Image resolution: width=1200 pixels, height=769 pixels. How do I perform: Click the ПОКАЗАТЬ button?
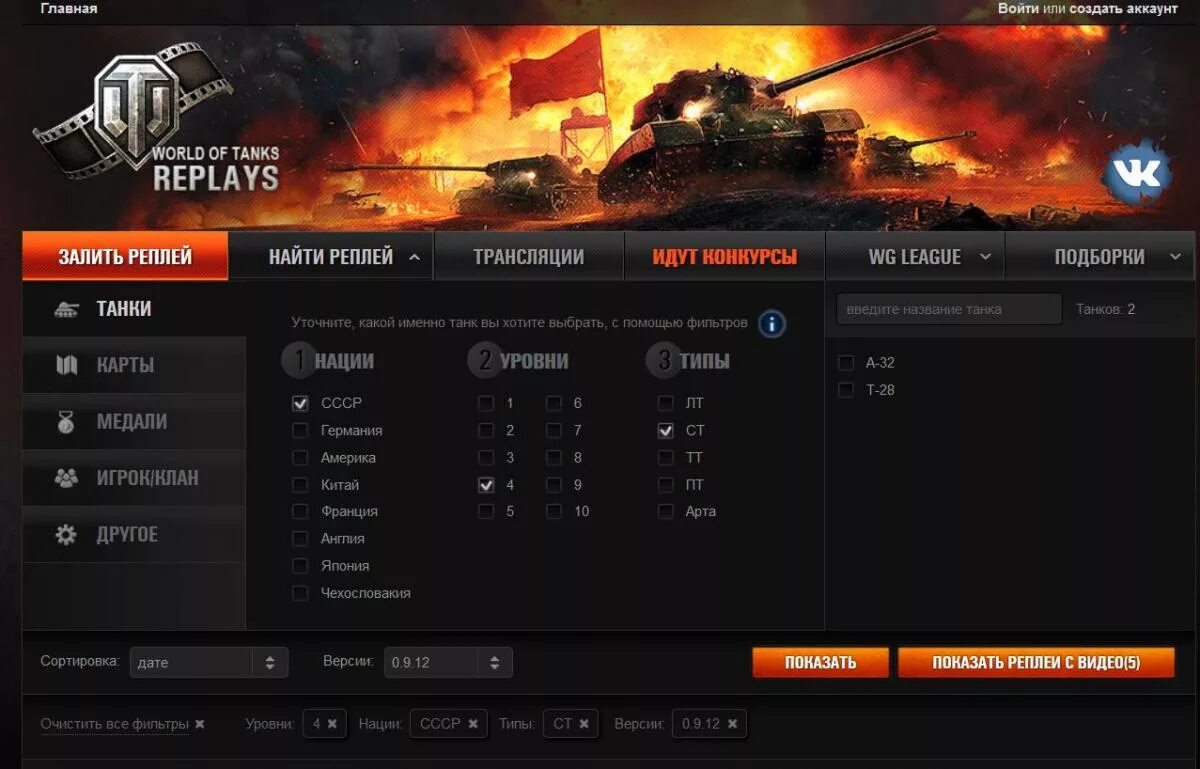click(x=820, y=662)
